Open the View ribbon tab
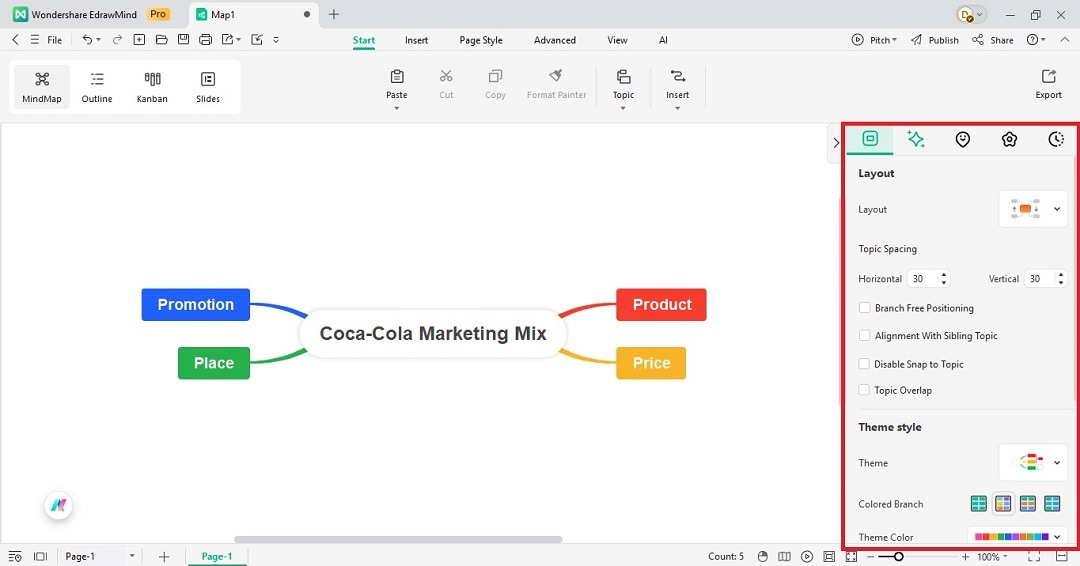The height and width of the screenshot is (566, 1080). click(617, 40)
